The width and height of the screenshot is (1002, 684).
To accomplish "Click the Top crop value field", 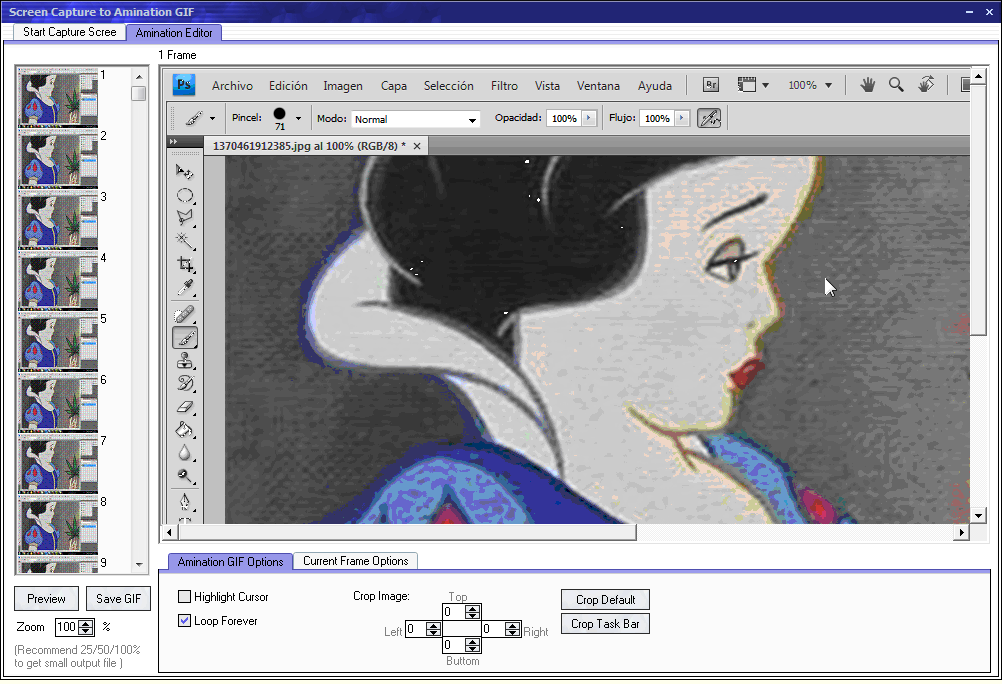I will pyautogui.click(x=453, y=612).
